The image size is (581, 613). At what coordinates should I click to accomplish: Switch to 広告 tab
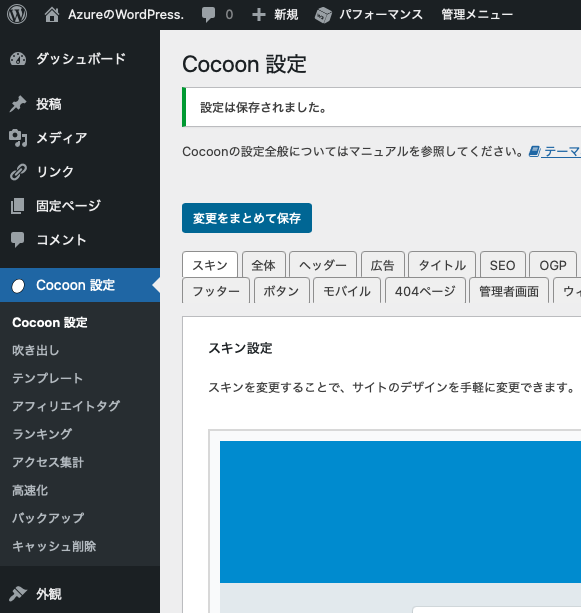pyautogui.click(x=382, y=265)
